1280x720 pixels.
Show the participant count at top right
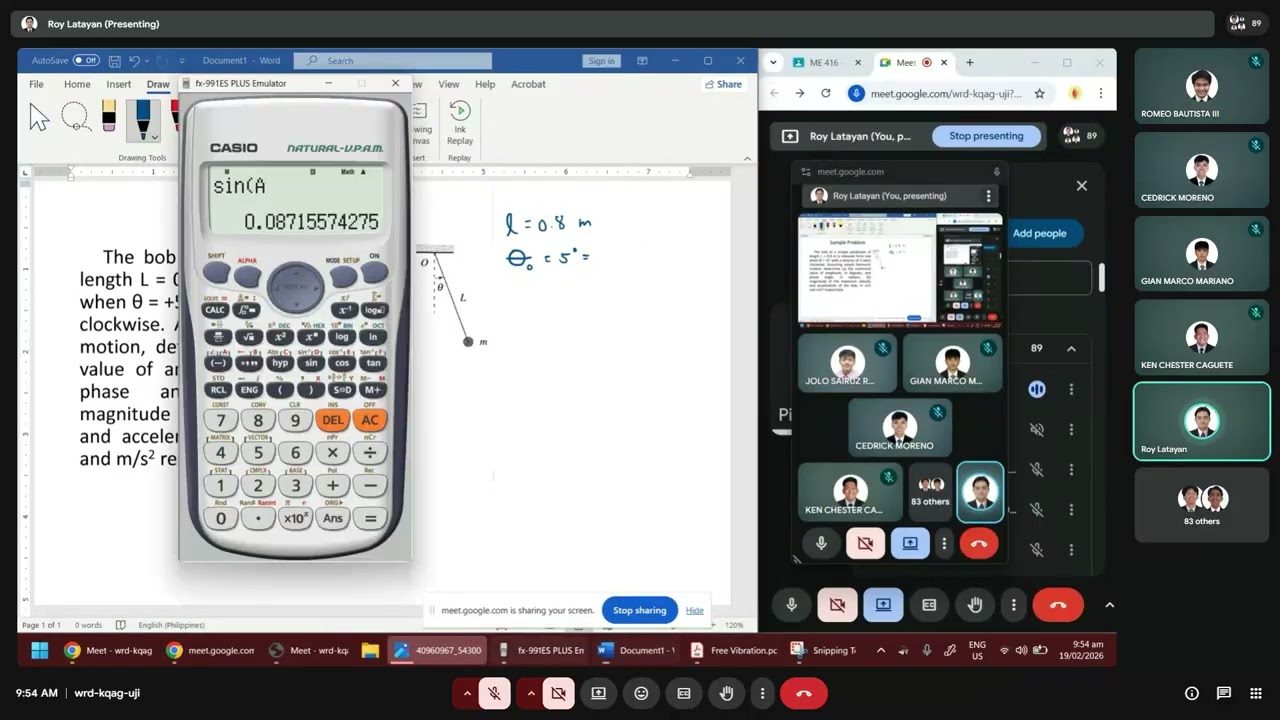pos(1244,23)
